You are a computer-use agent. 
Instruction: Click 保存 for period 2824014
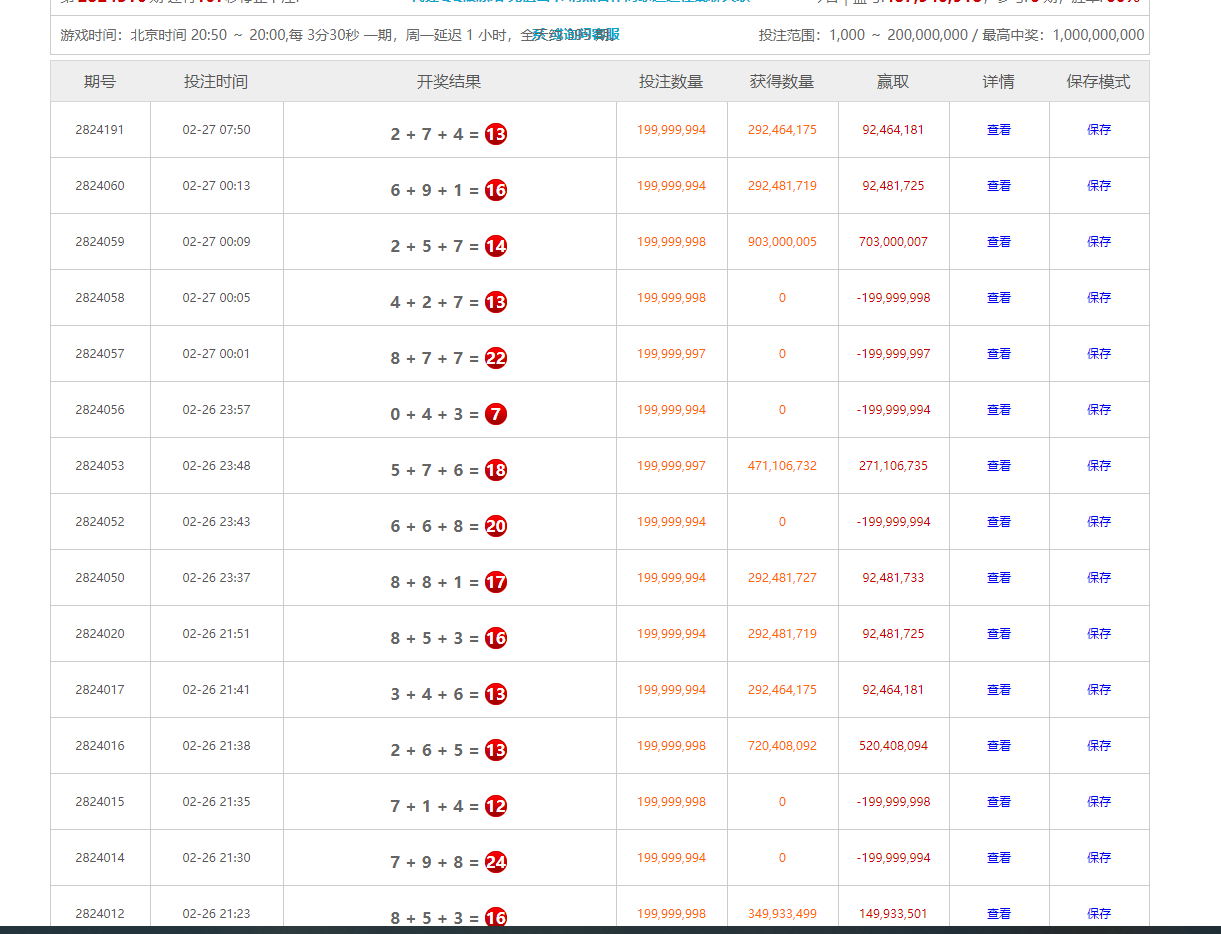click(1099, 858)
